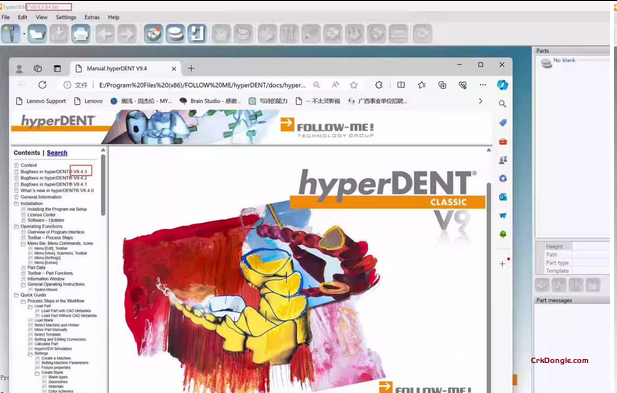The image size is (617, 393).
Task: Collapse Process Steps in the Workflow folder
Action: (23, 301)
